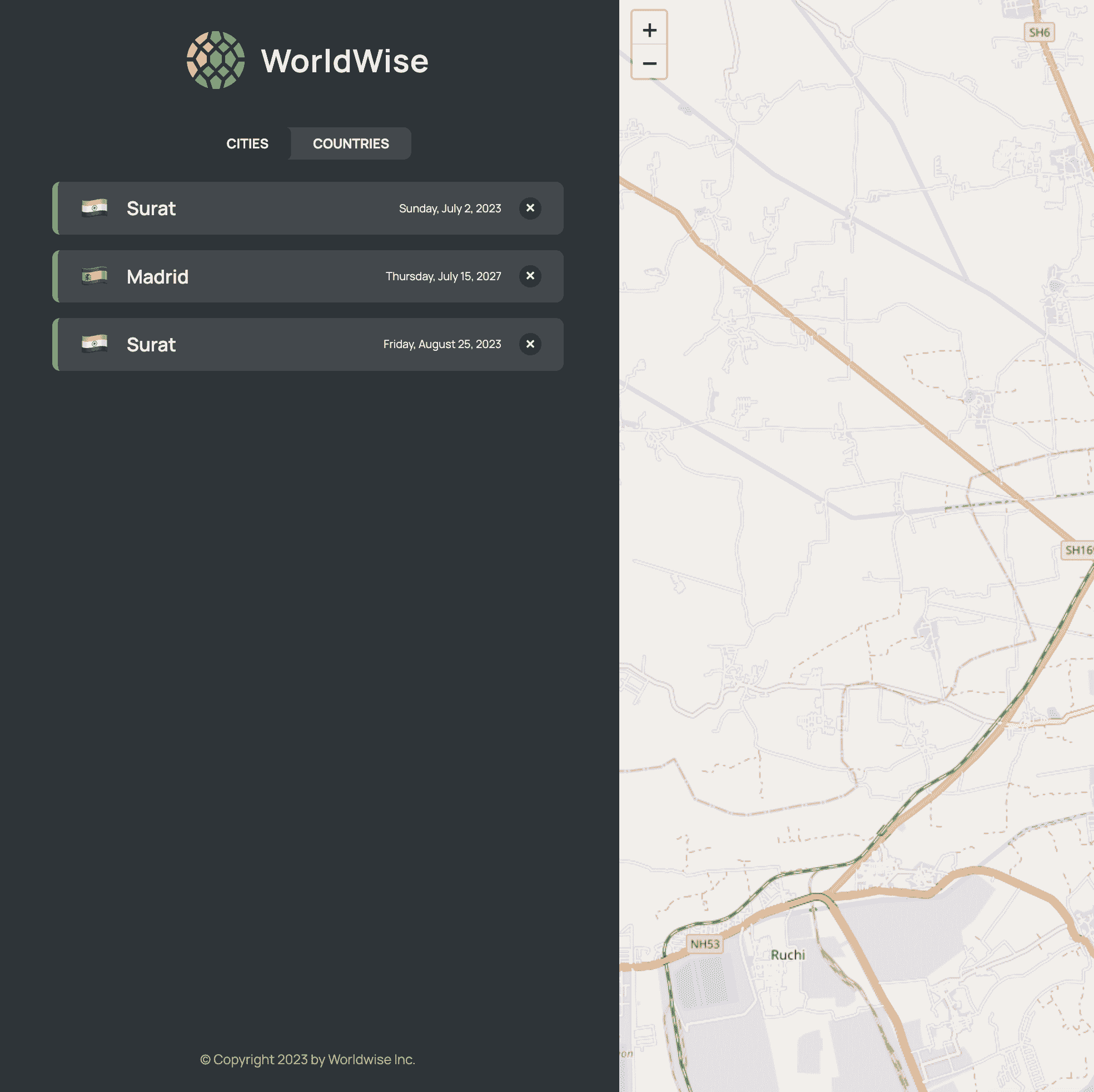
Task: Switch to the CITIES tab
Action: pos(247,143)
